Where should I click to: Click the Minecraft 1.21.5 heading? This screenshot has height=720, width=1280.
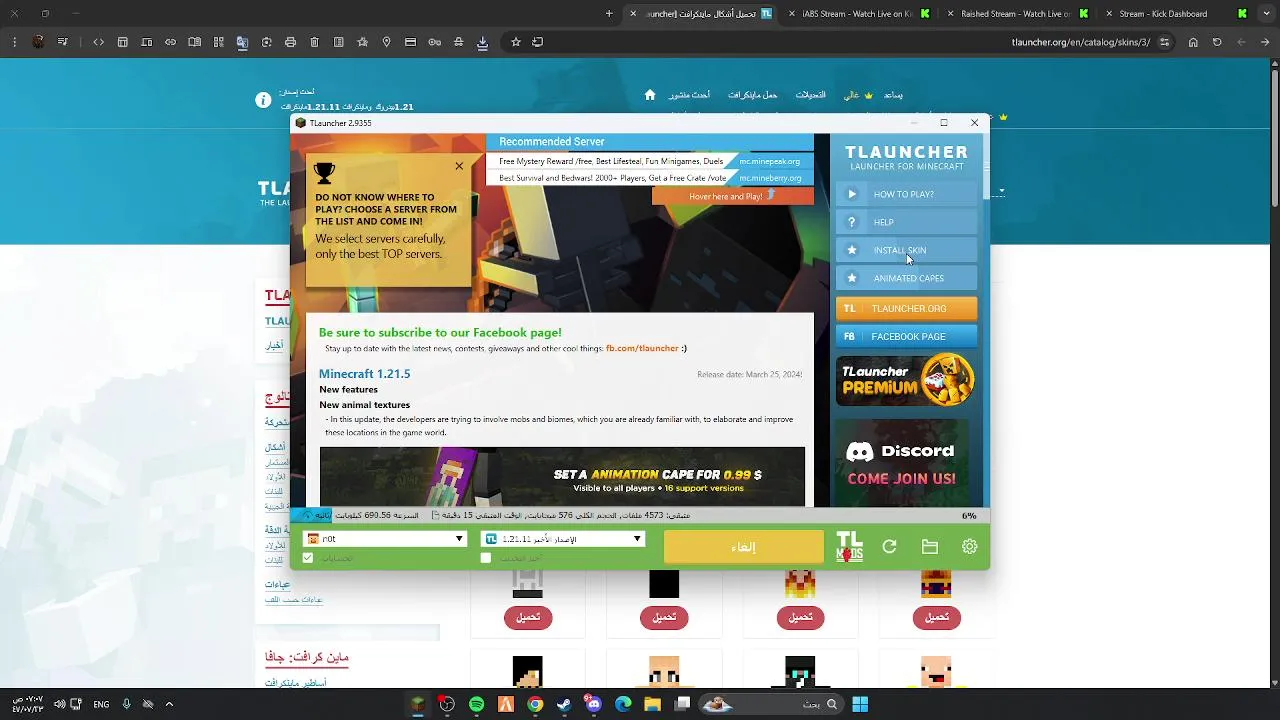tap(364, 374)
